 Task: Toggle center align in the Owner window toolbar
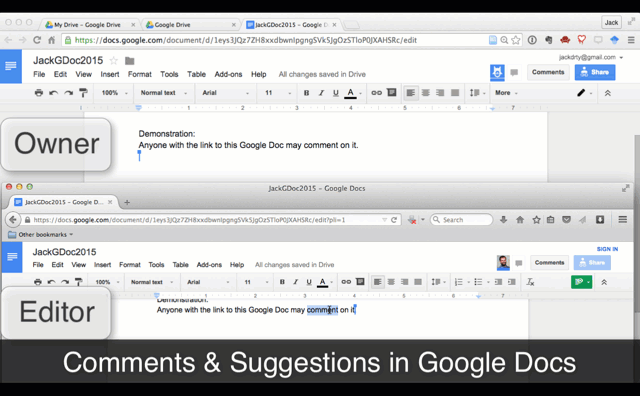point(425,93)
